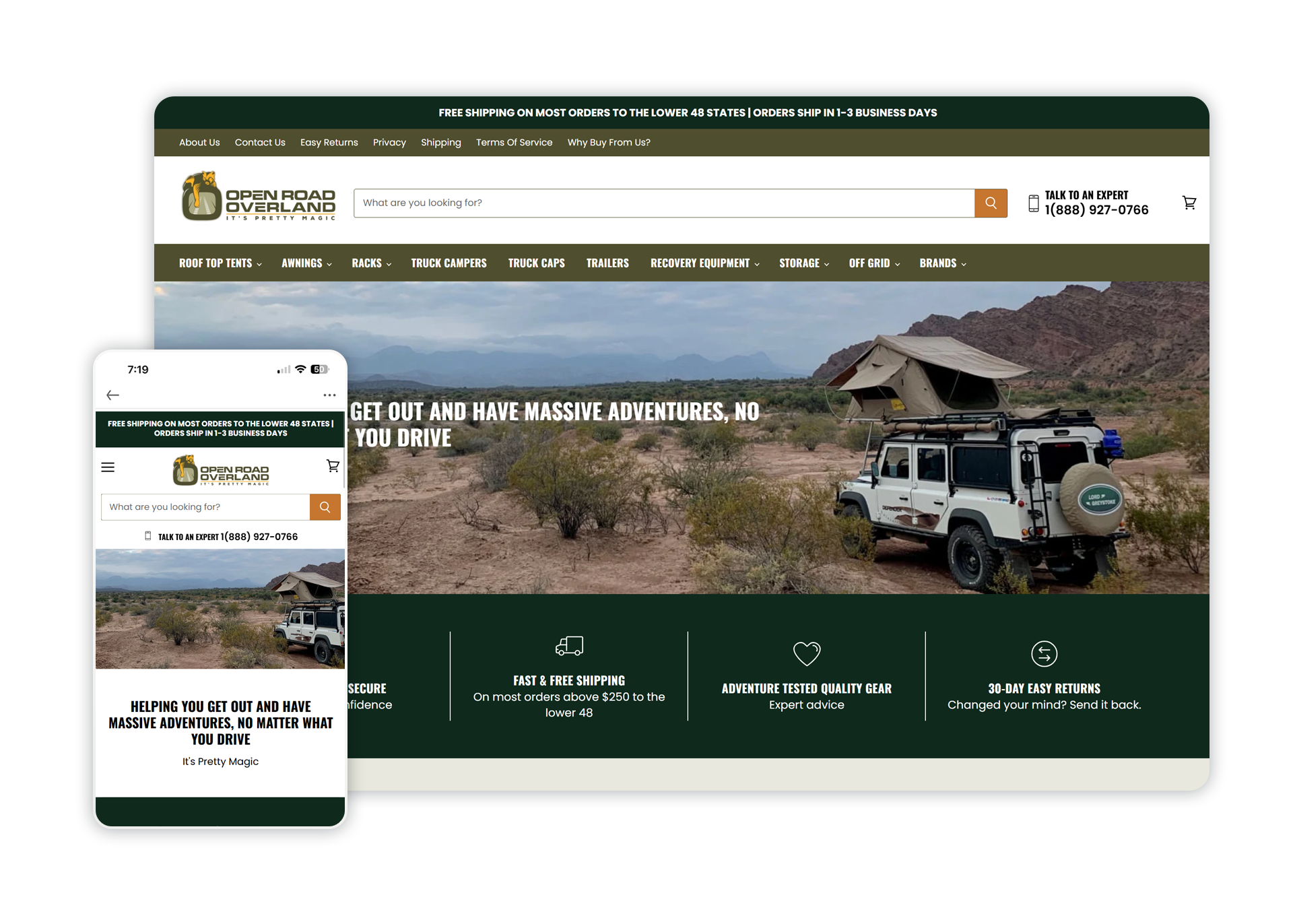Expand the BRANDS dropdown
This screenshot has height=924, width=1293.
click(941, 263)
